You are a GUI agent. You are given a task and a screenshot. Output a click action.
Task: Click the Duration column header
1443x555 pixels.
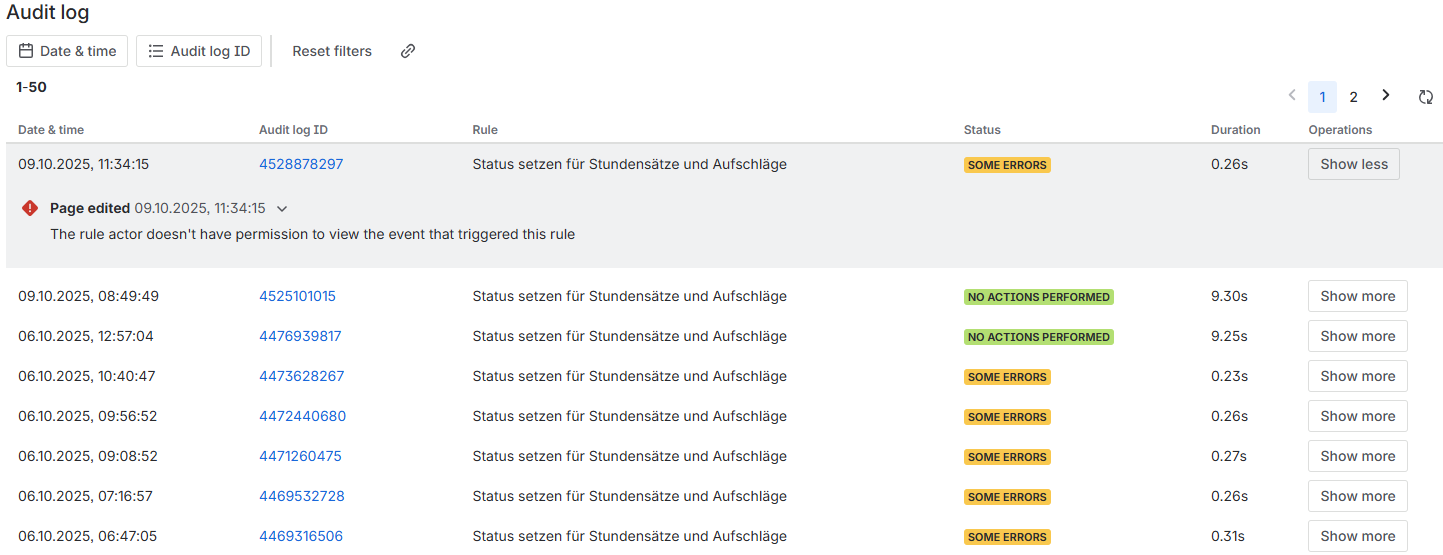(1236, 130)
